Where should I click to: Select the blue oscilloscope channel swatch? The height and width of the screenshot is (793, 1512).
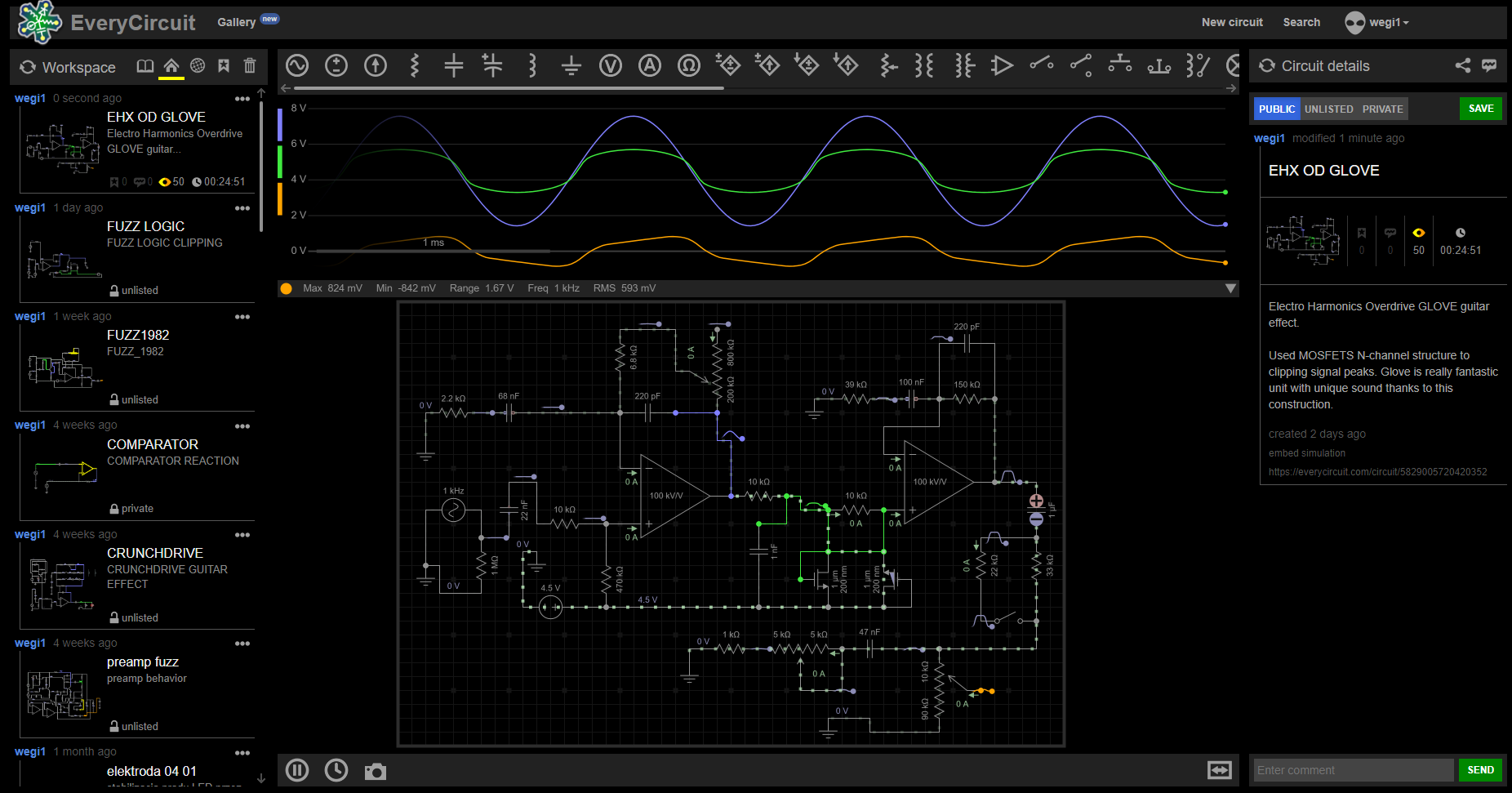tap(280, 124)
